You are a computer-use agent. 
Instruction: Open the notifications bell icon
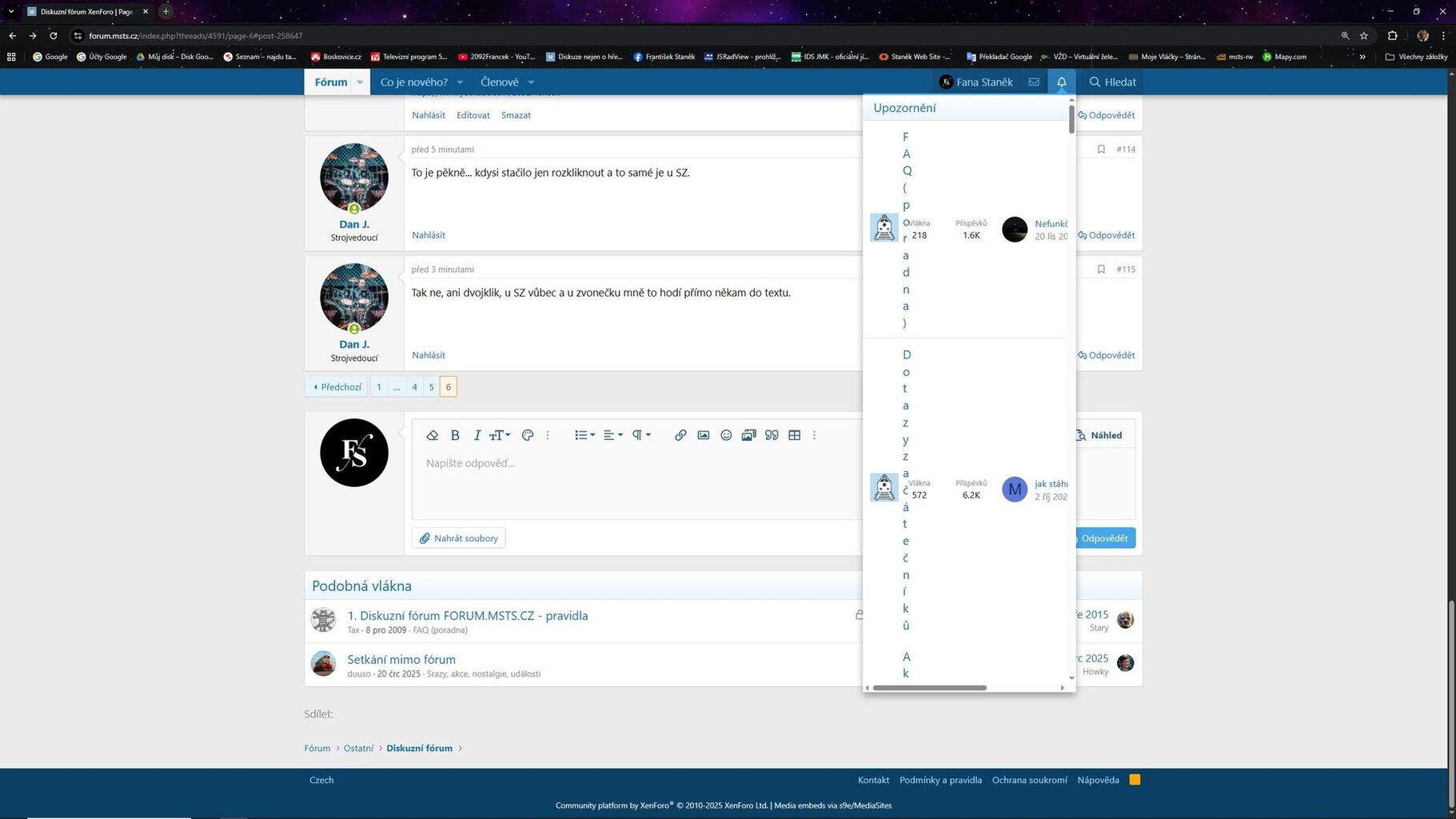tap(1062, 82)
